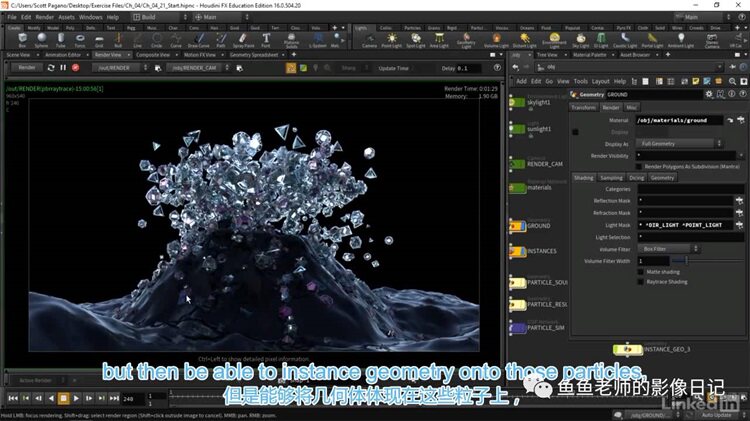Select the Sphere shelf tool

(x=42, y=40)
